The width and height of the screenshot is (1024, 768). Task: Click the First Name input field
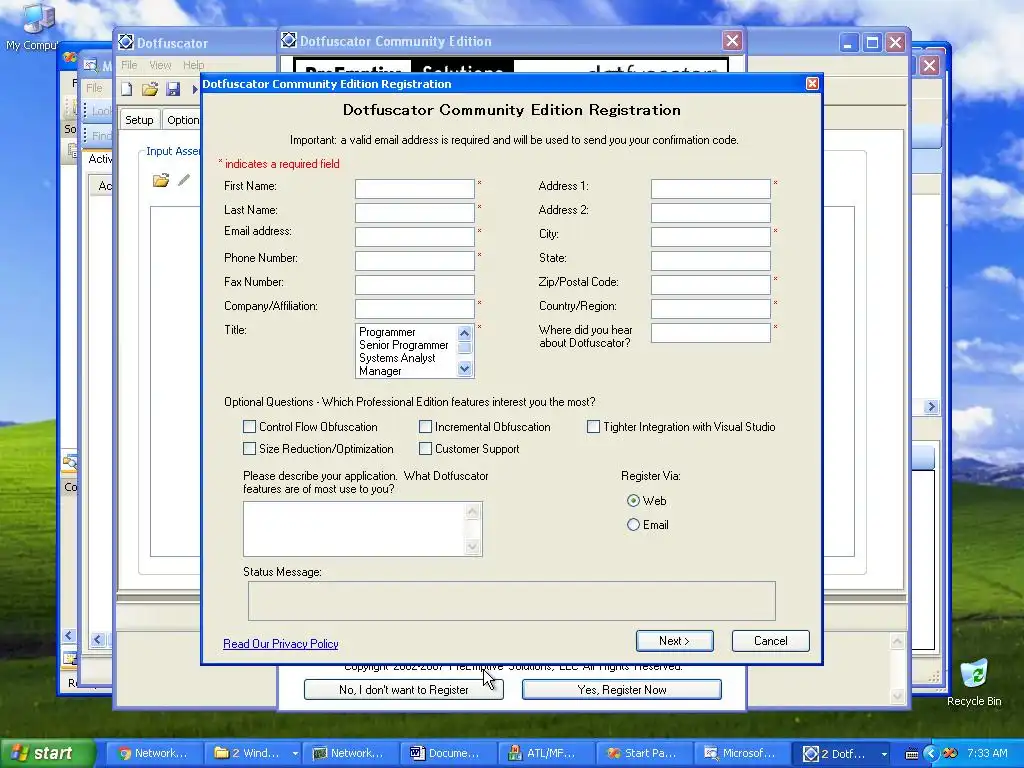pos(415,189)
